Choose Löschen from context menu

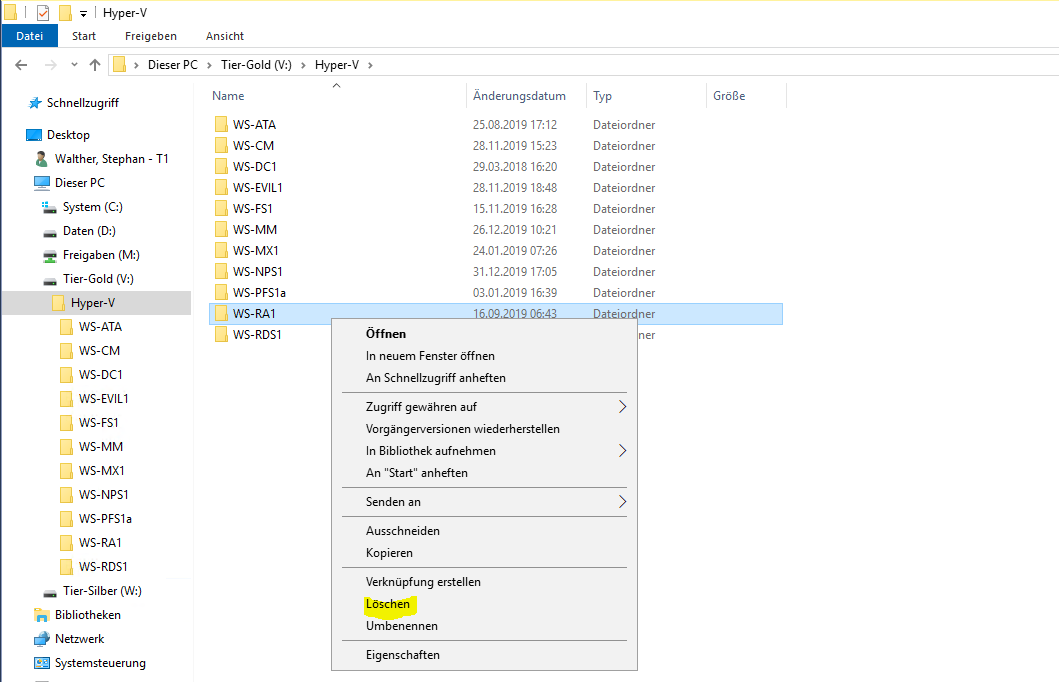(484, 604)
